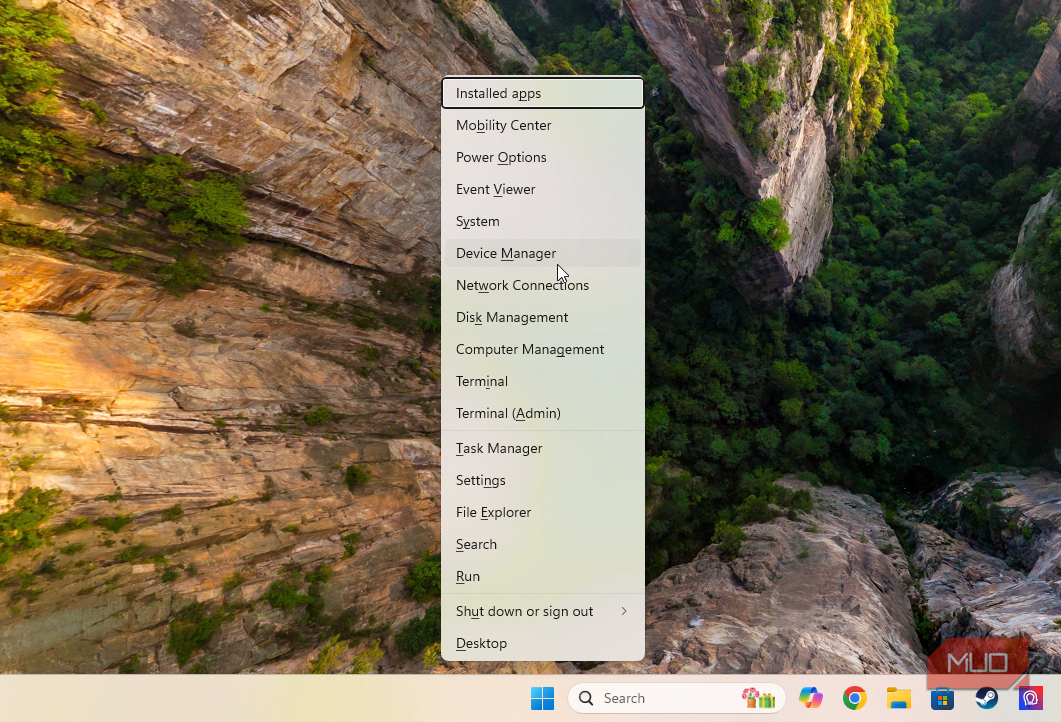The image size is (1061, 722).
Task: Choose System from the menu
Action: pos(543,221)
